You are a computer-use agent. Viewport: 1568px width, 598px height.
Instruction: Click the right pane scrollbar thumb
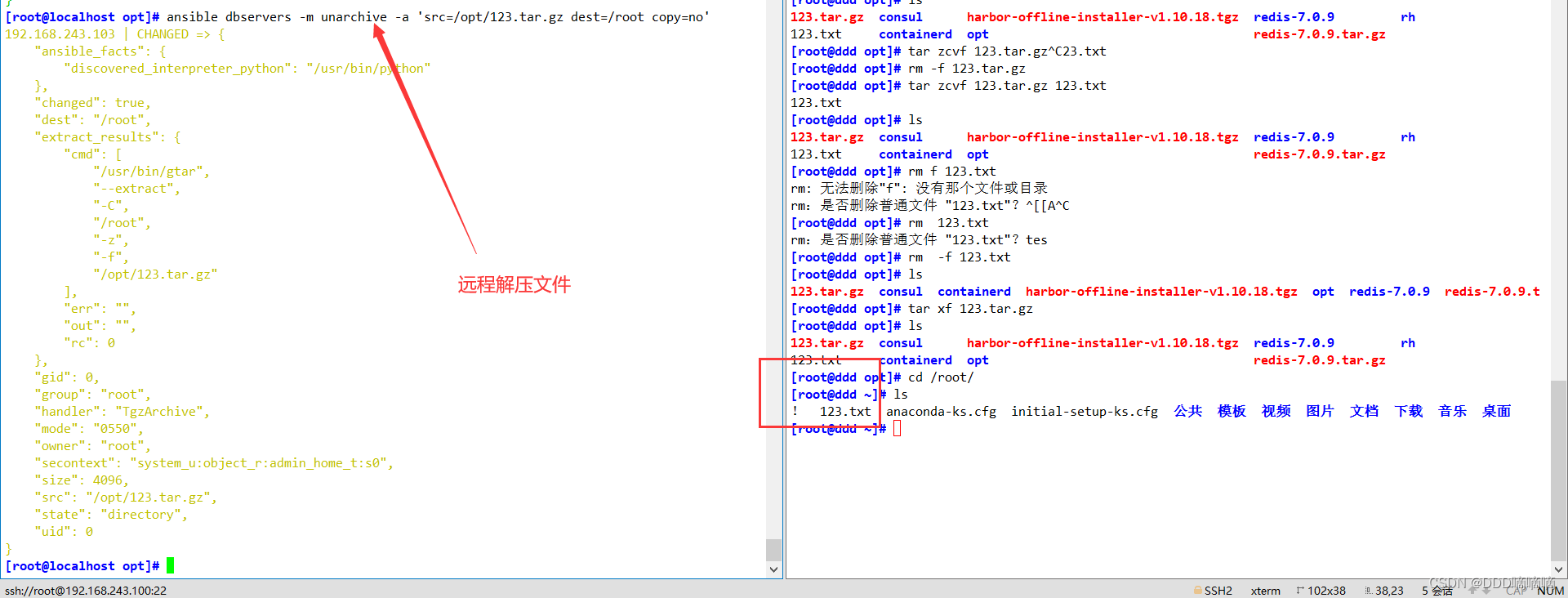(x=1558, y=469)
